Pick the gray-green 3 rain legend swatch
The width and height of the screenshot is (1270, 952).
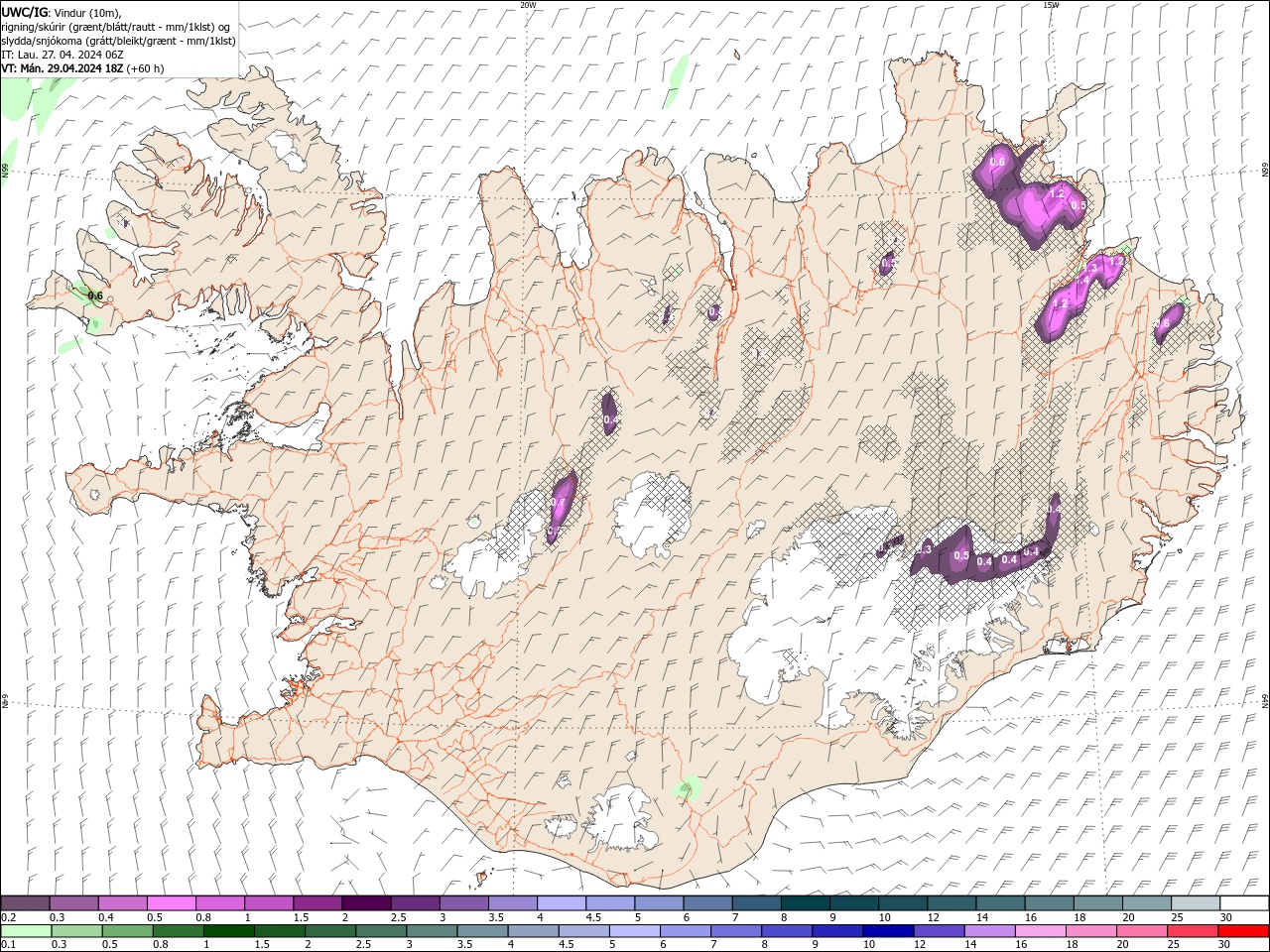coord(432,931)
